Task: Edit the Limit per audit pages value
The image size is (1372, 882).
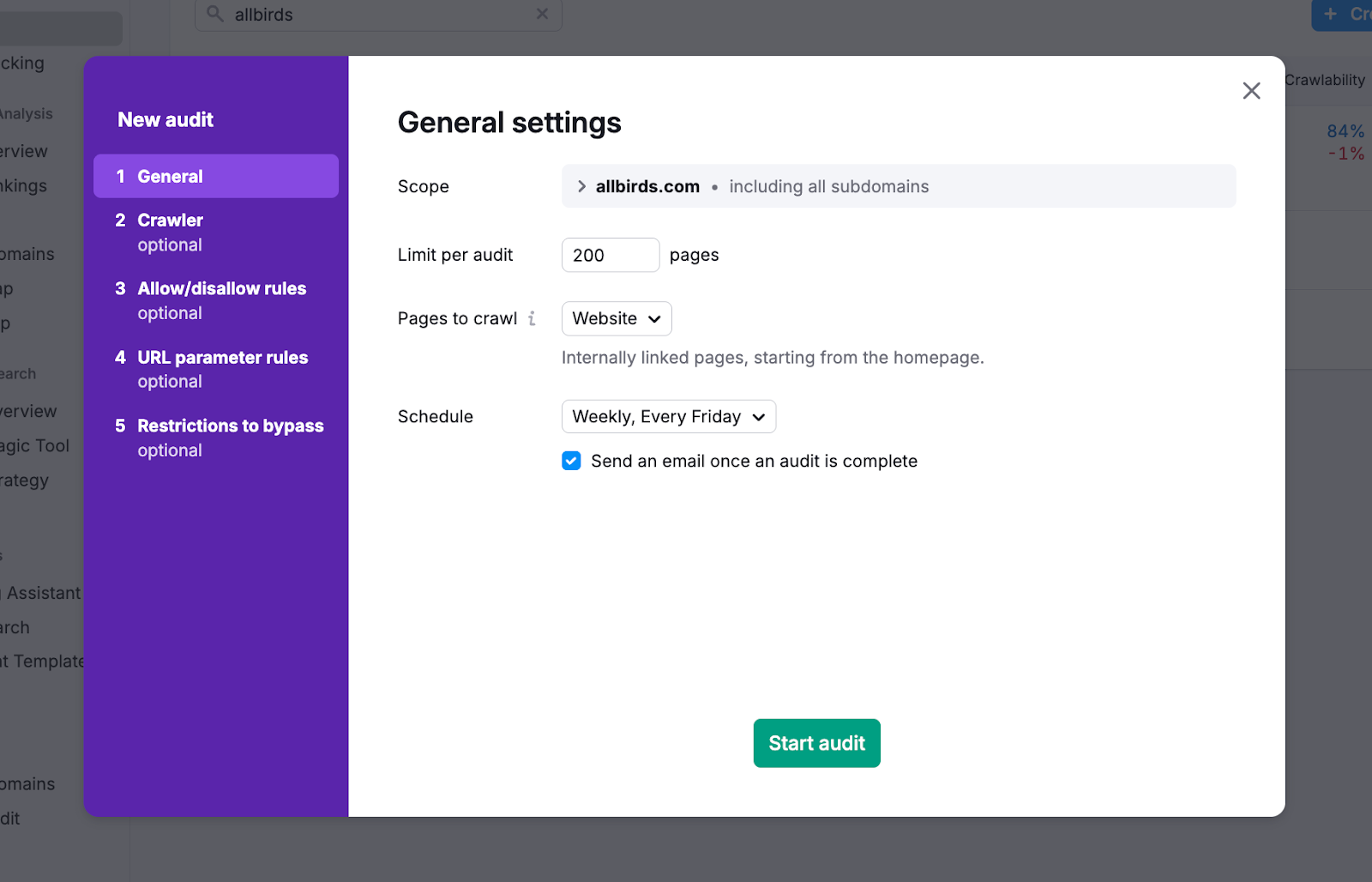Action: coord(610,255)
